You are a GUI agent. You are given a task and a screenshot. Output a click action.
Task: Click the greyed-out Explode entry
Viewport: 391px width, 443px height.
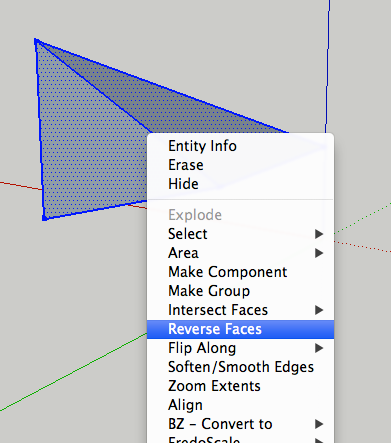[x=240, y=215]
